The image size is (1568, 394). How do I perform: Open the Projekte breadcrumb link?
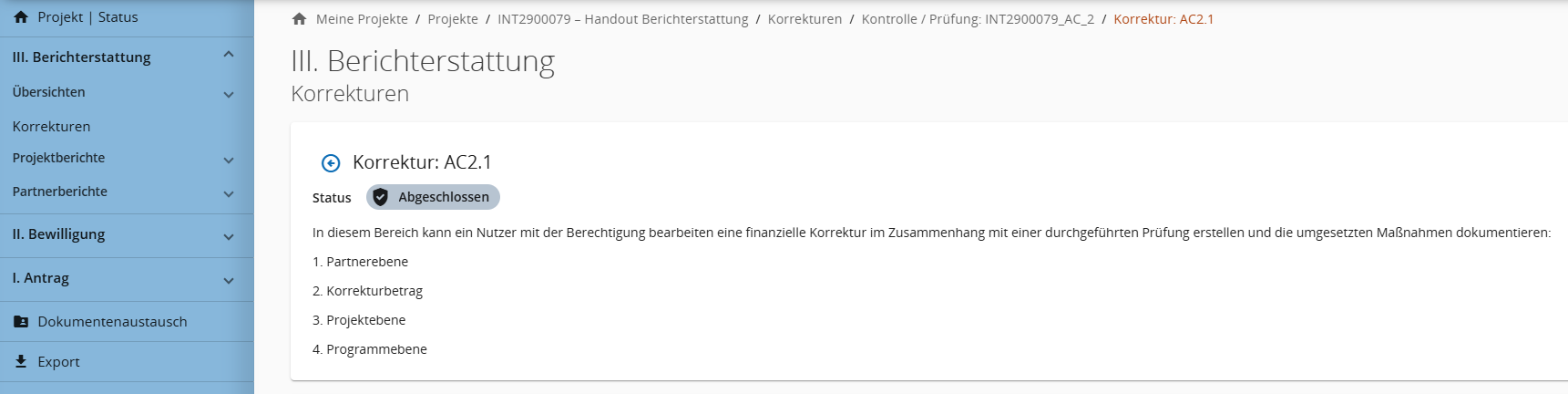click(453, 19)
